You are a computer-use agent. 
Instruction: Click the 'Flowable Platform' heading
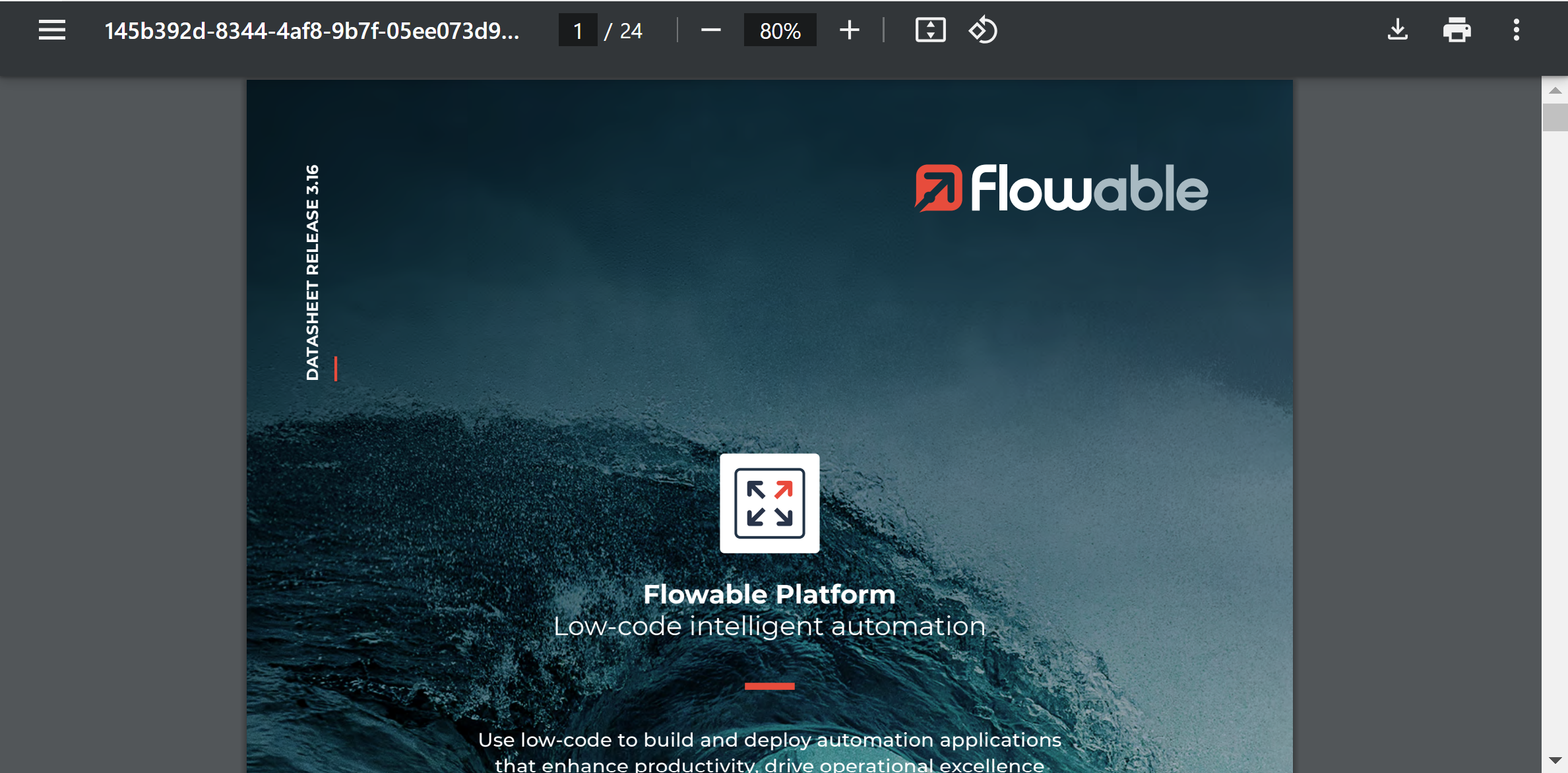point(769,594)
